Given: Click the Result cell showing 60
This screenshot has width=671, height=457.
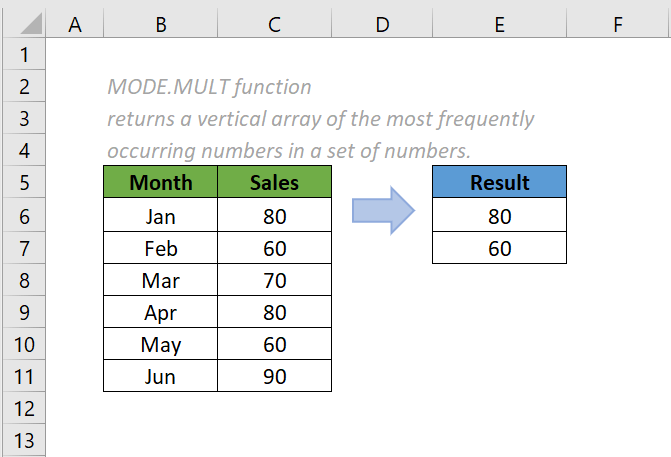Looking at the screenshot, I should coord(499,247).
